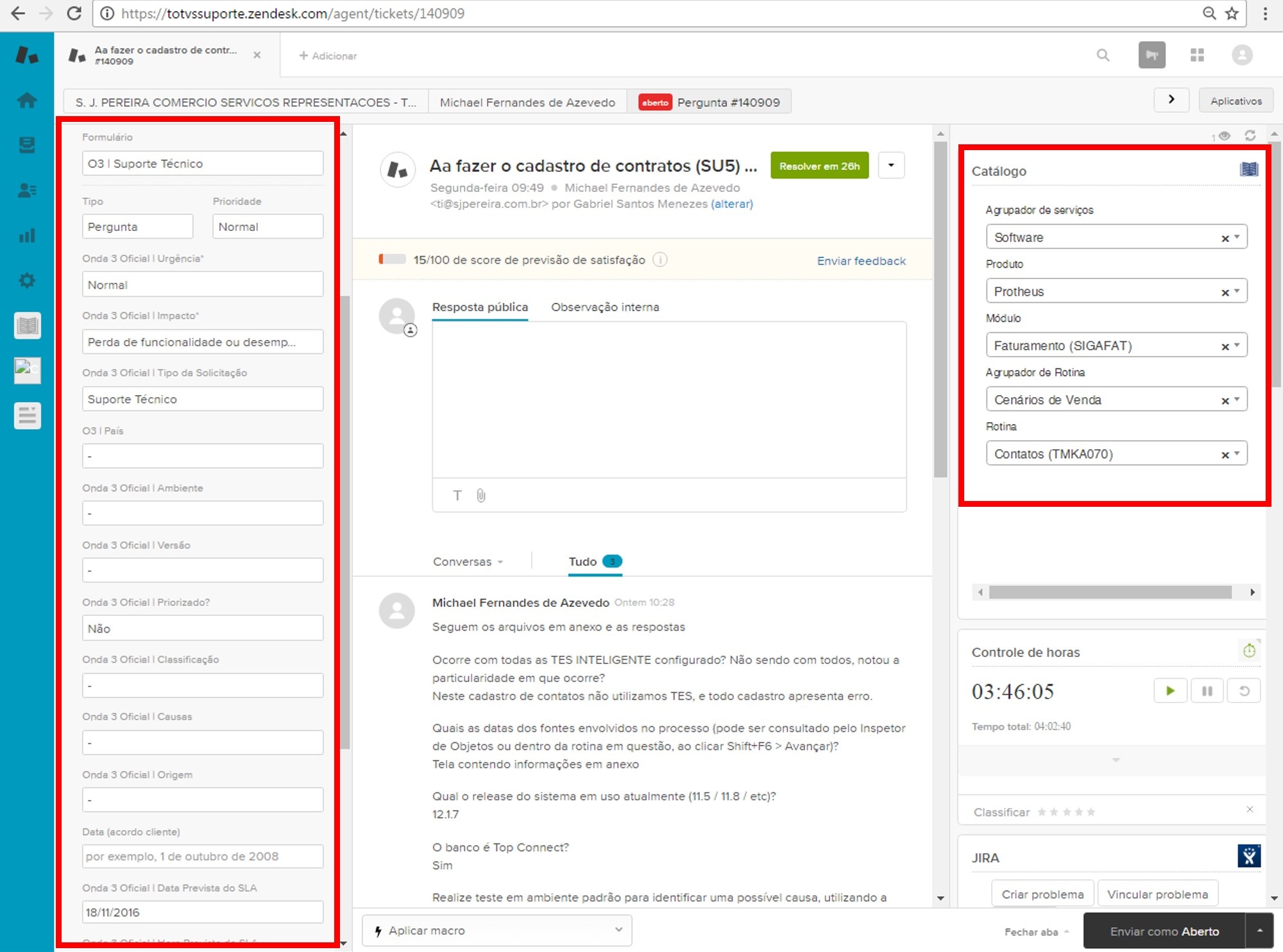
Task: Click the Criar problema JIRA button
Action: (1042, 894)
